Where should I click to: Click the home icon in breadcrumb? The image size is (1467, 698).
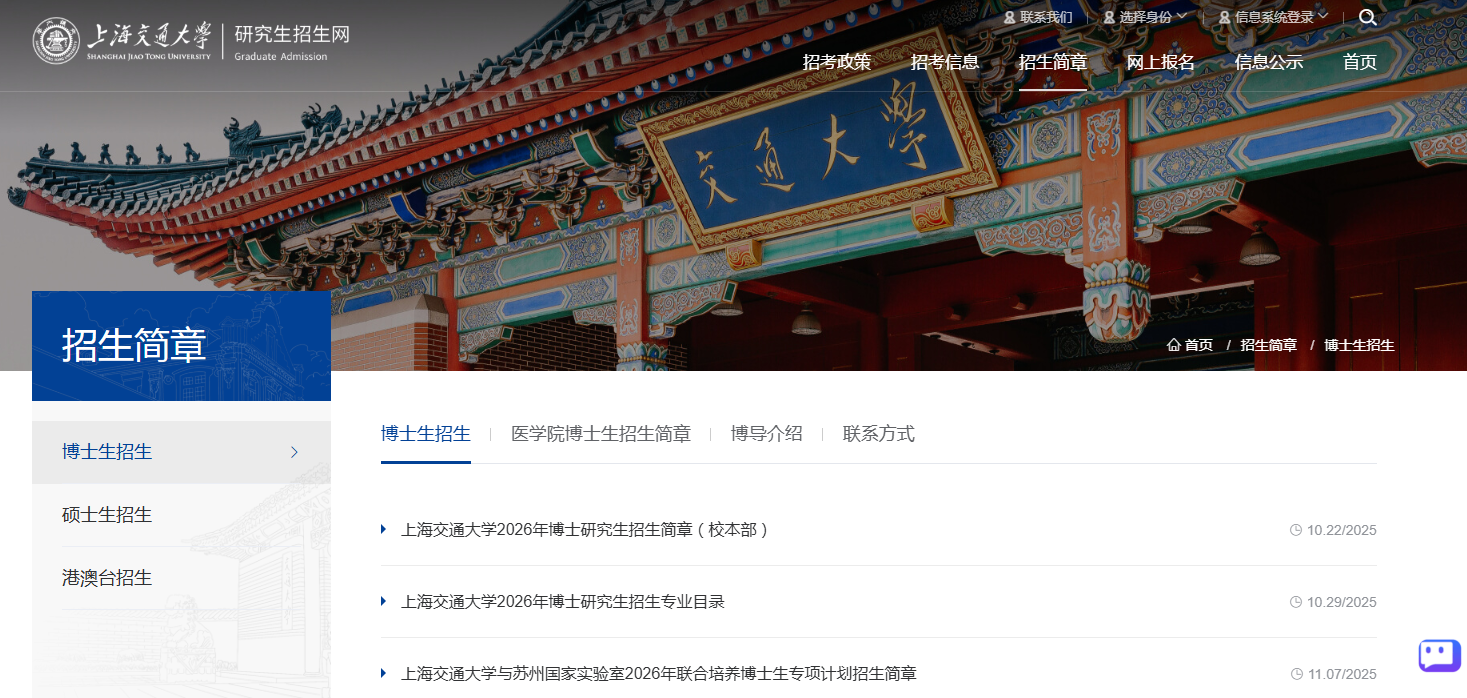(1174, 345)
